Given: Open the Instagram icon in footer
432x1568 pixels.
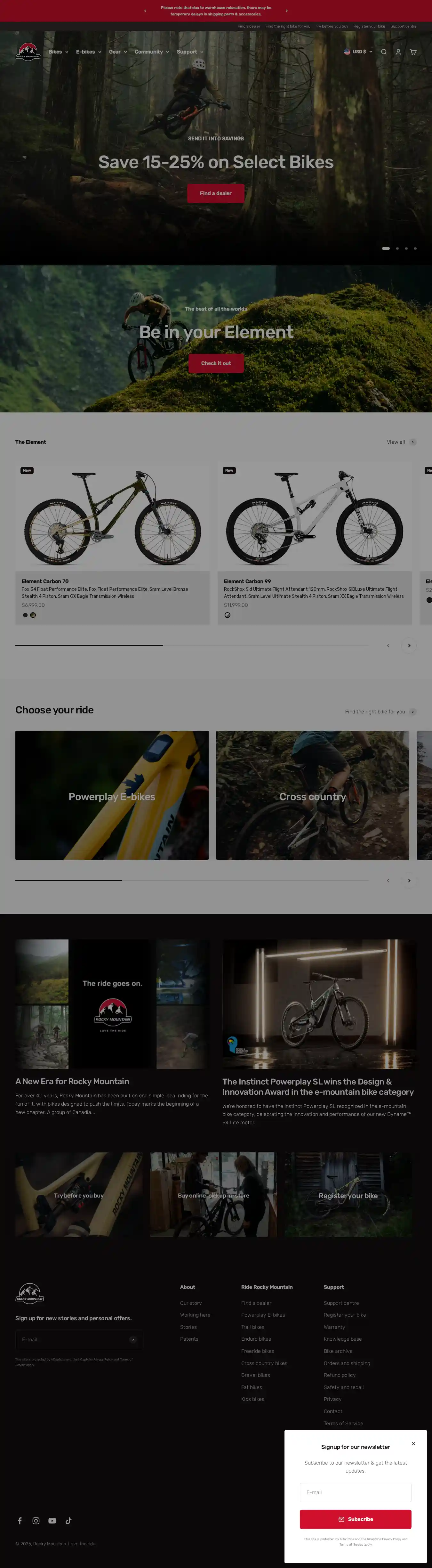Looking at the screenshot, I should coord(36,1520).
